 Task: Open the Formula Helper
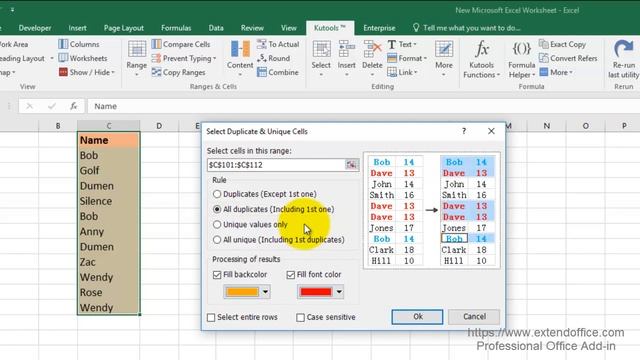pyautogui.click(x=522, y=59)
